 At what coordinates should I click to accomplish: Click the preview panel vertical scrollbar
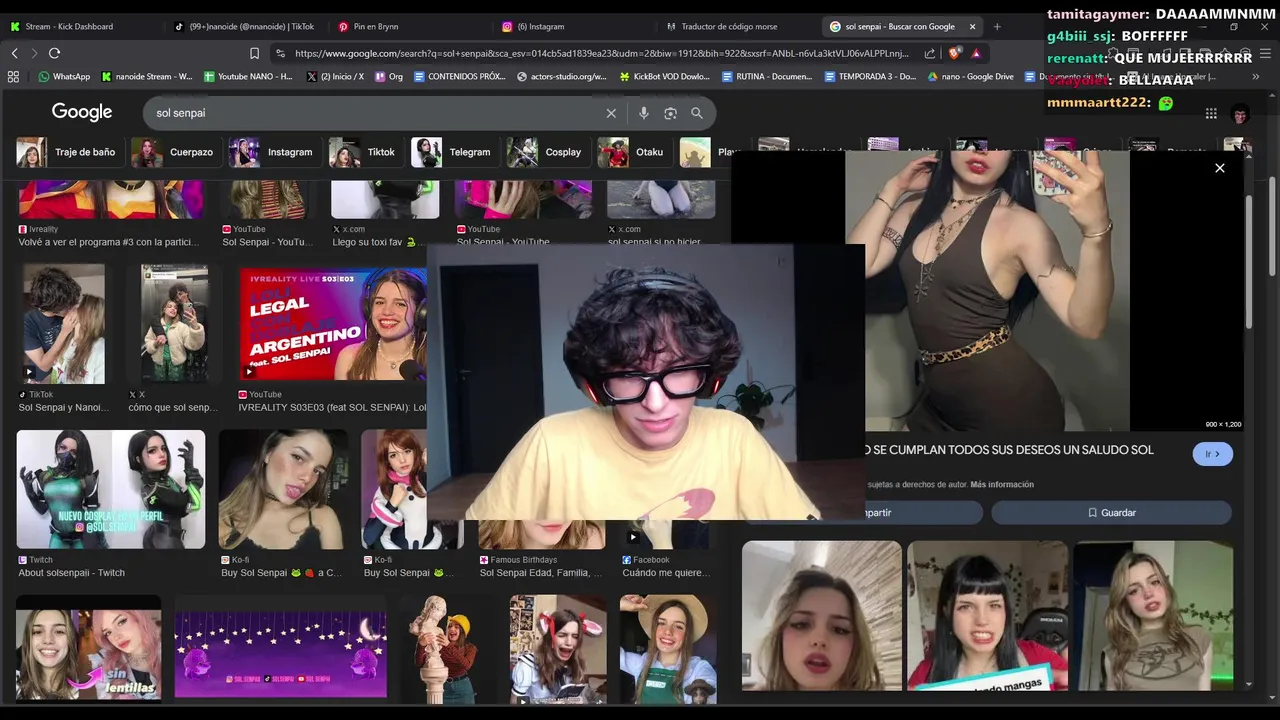point(1248,263)
